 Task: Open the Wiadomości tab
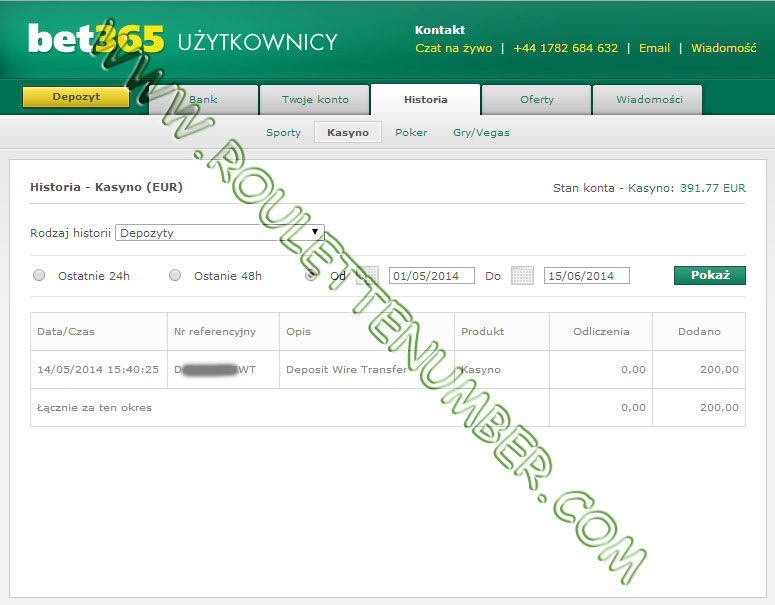pos(648,100)
